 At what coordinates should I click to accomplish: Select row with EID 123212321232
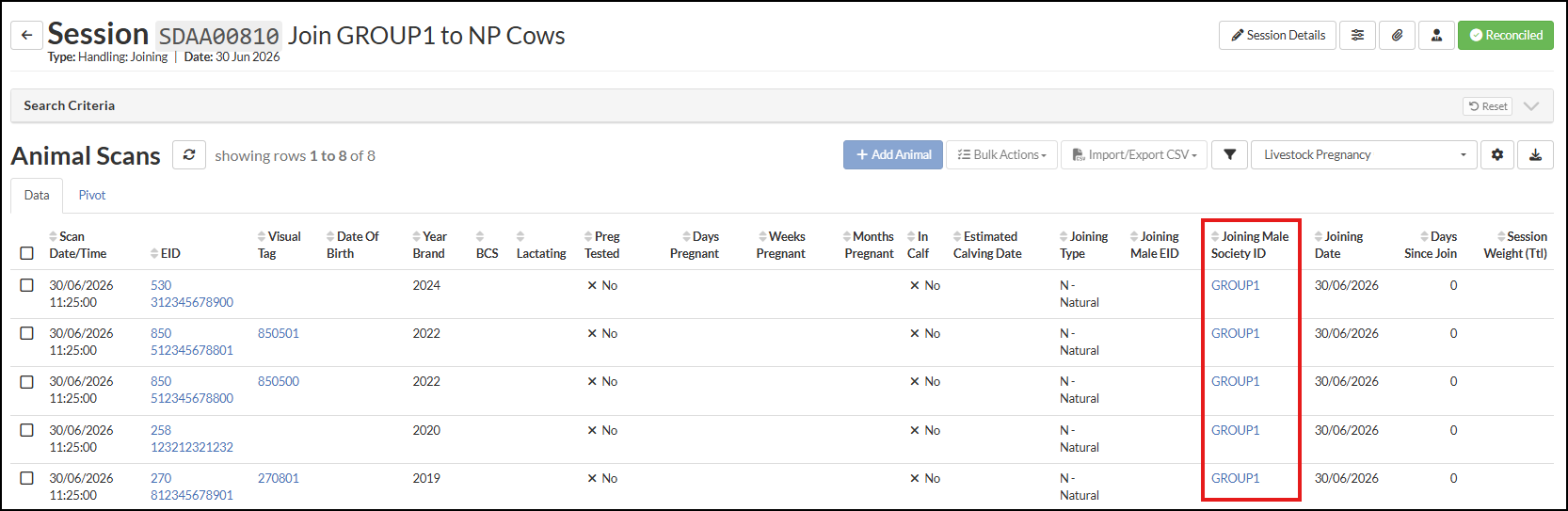click(26, 430)
